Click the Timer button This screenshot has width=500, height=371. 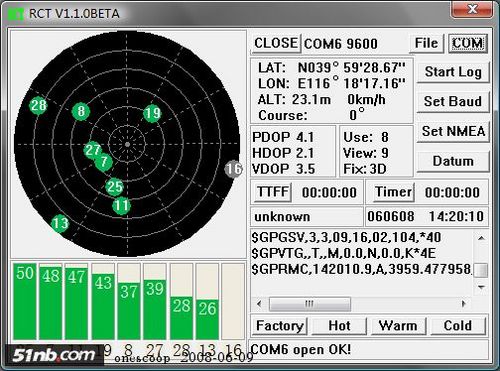tap(394, 192)
